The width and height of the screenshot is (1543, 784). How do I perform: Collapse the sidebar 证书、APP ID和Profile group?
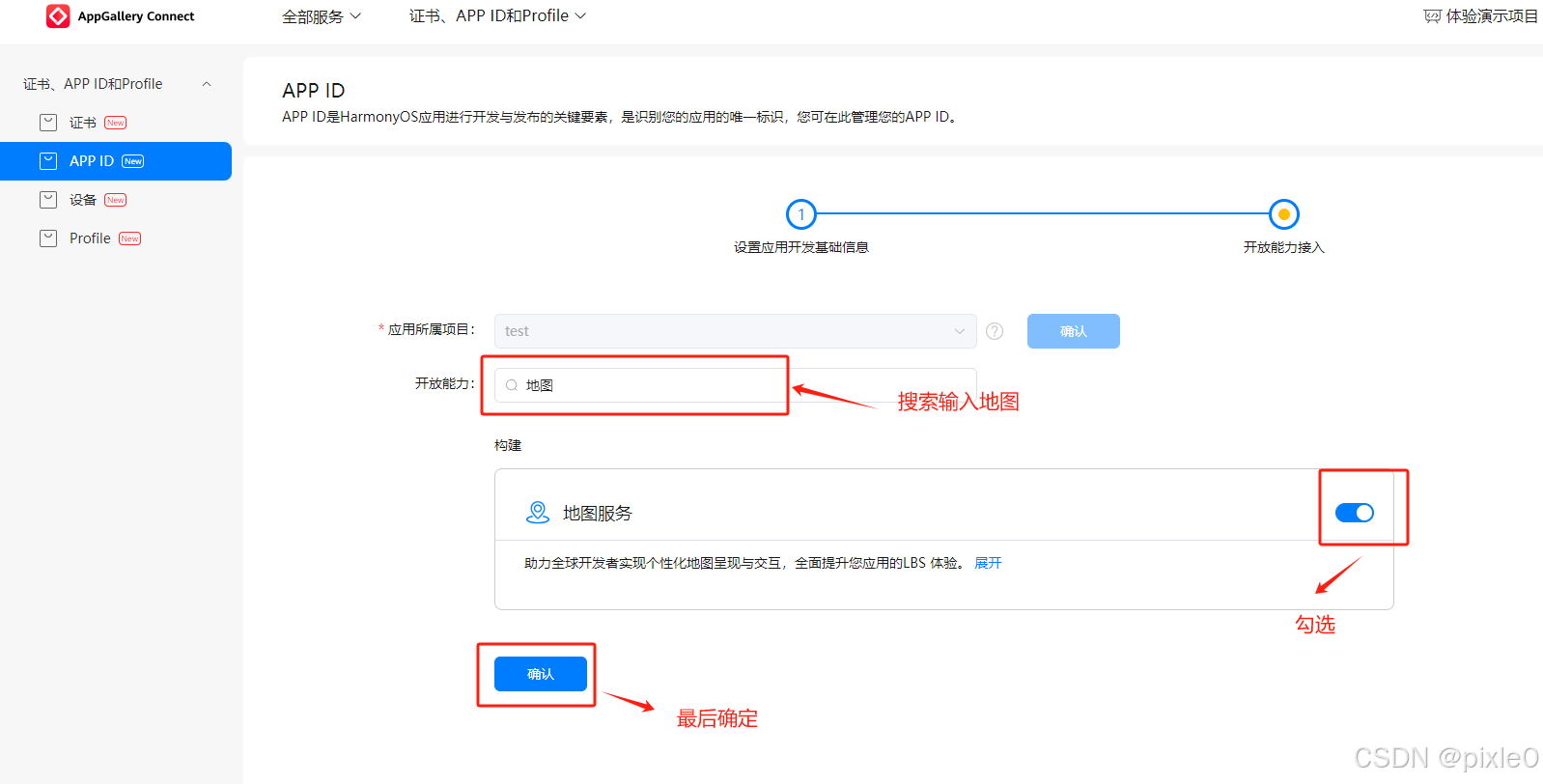207,84
